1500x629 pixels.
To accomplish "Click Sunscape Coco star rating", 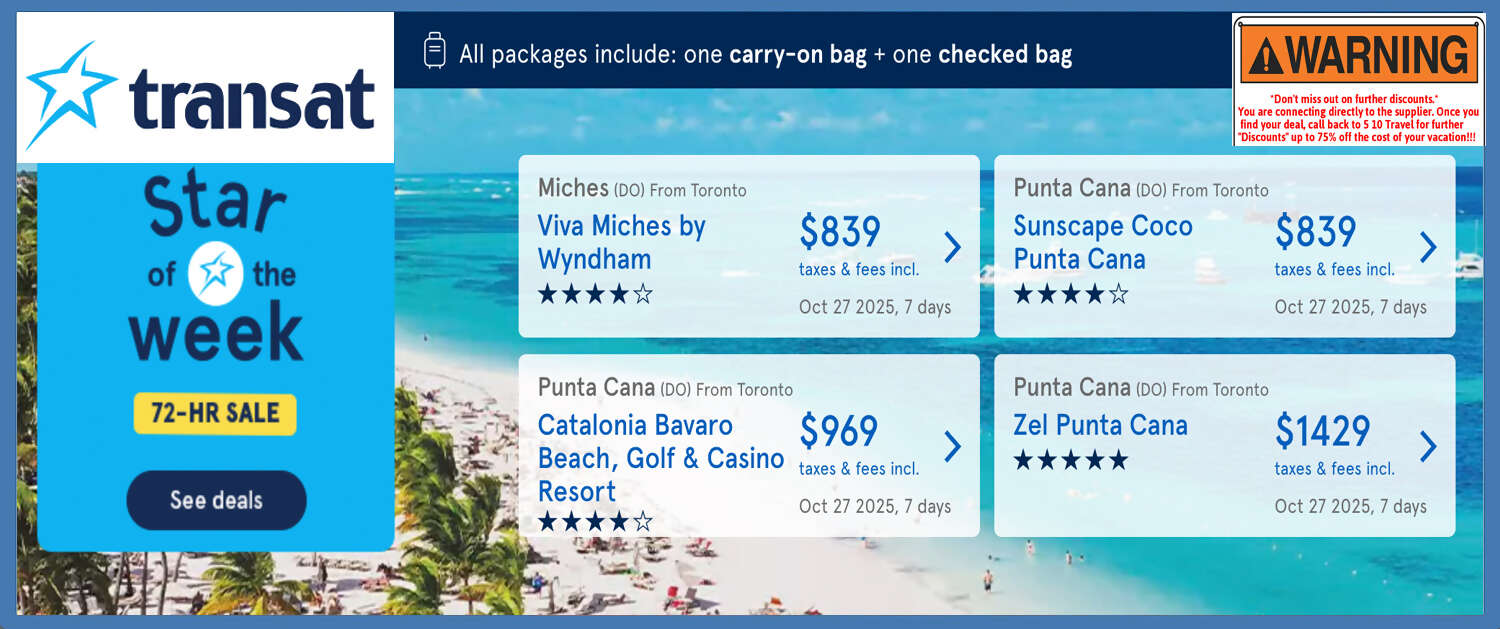I will [1071, 294].
